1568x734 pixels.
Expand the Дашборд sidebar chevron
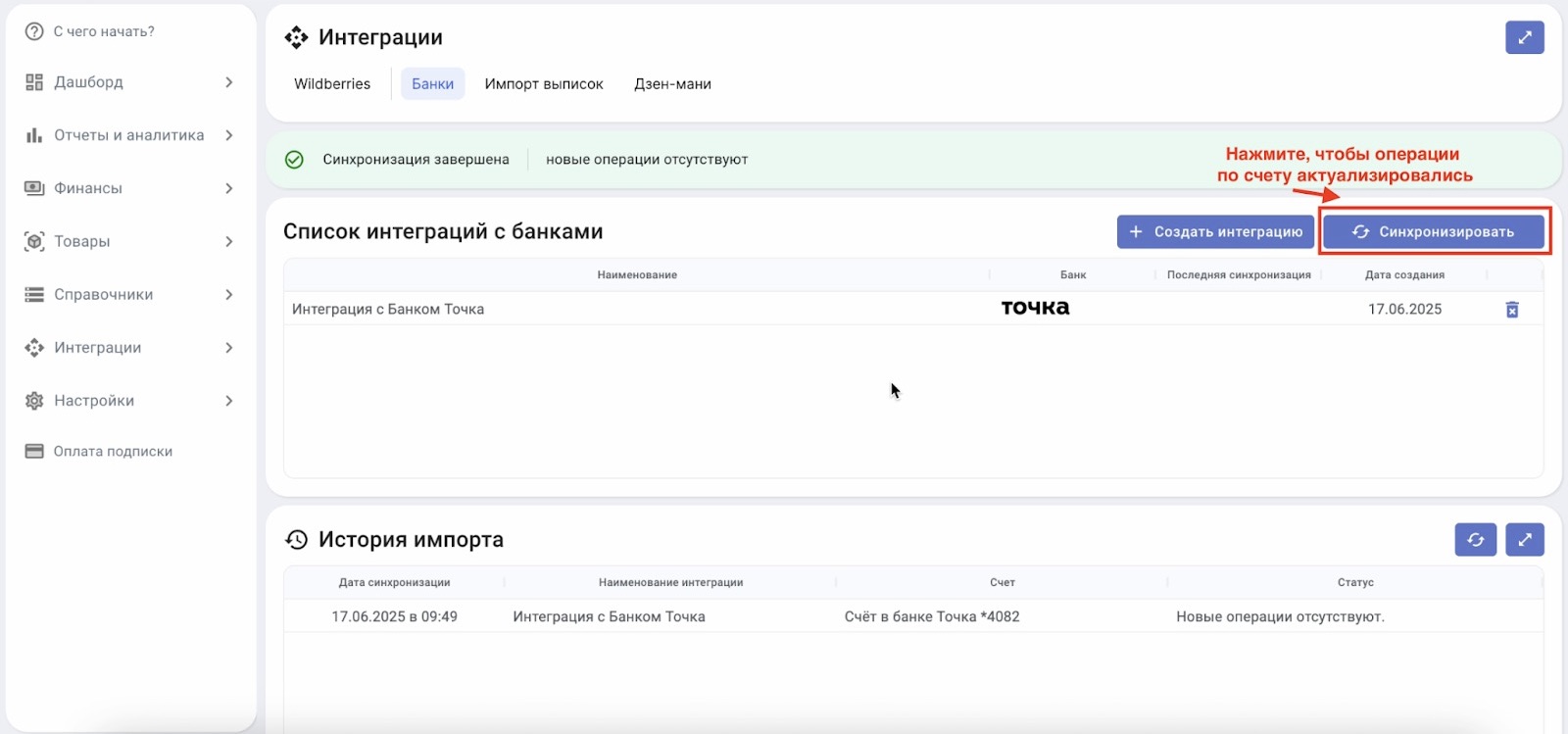pyautogui.click(x=228, y=82)
